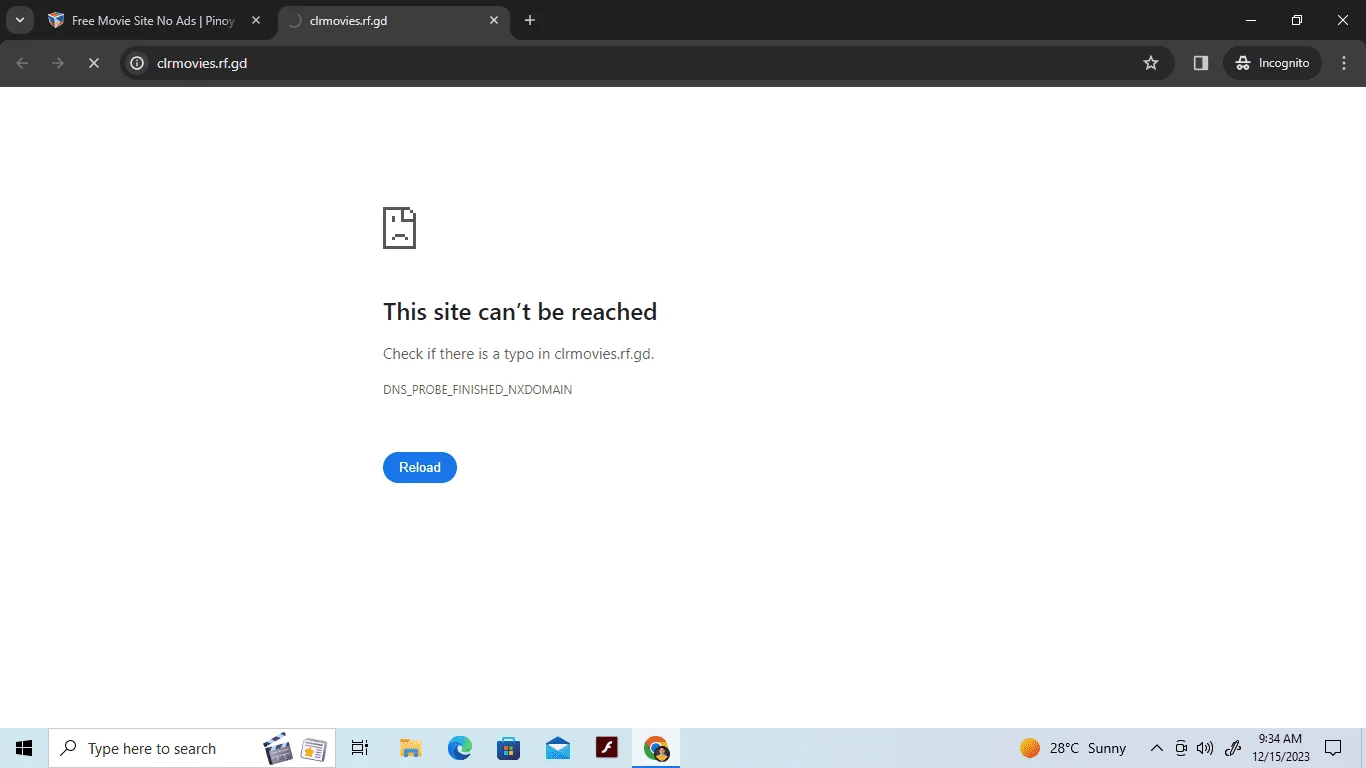This screenshot has width=1366, height=768.
Task: Launch File Explorer from the taskbar
Action: [x=410, y=748]
